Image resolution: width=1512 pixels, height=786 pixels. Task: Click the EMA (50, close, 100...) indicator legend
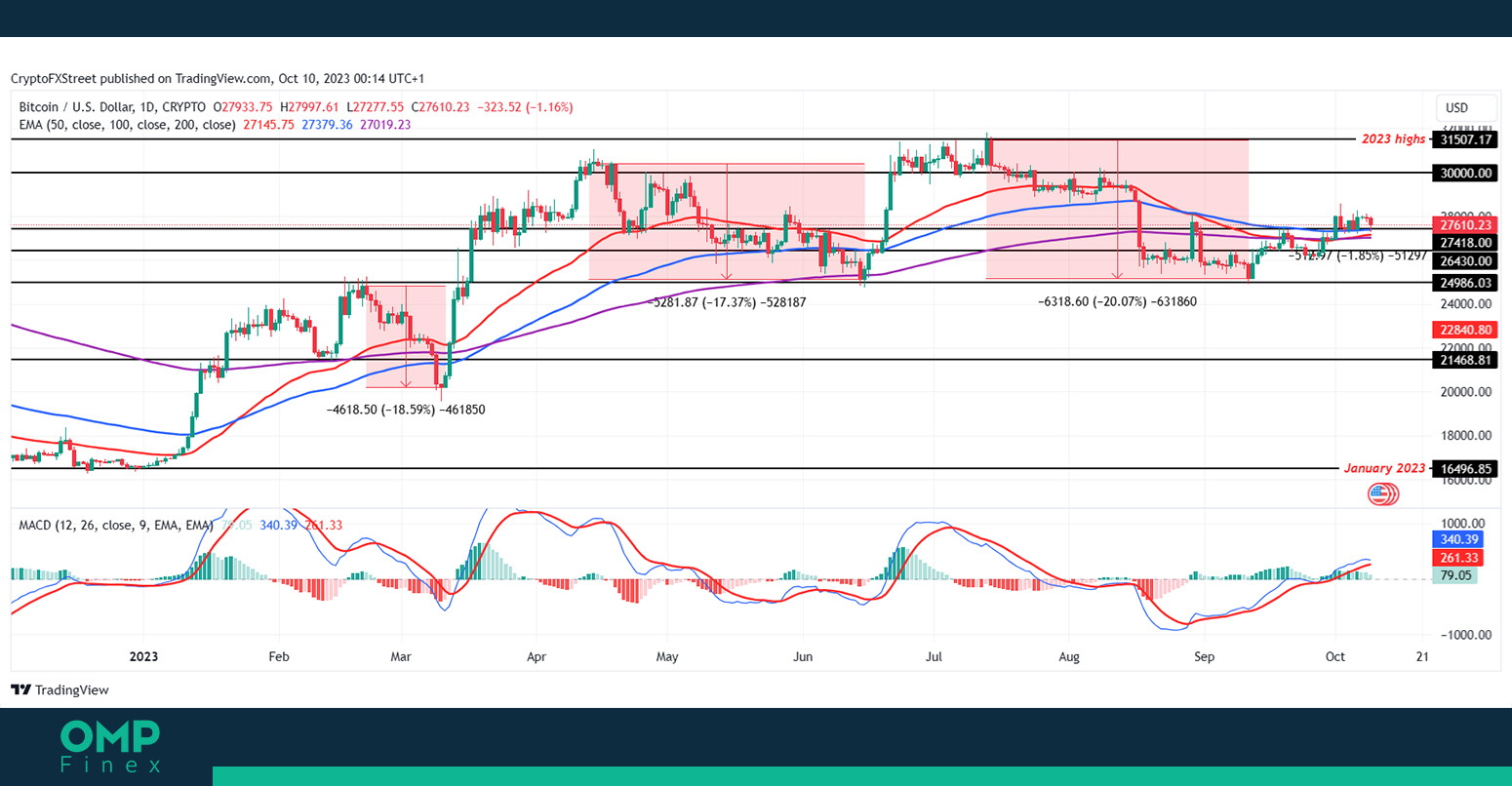point(127,125)
